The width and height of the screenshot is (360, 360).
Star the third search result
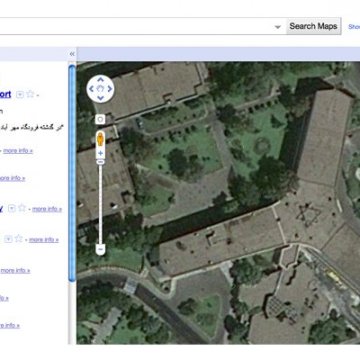point(22,208)
